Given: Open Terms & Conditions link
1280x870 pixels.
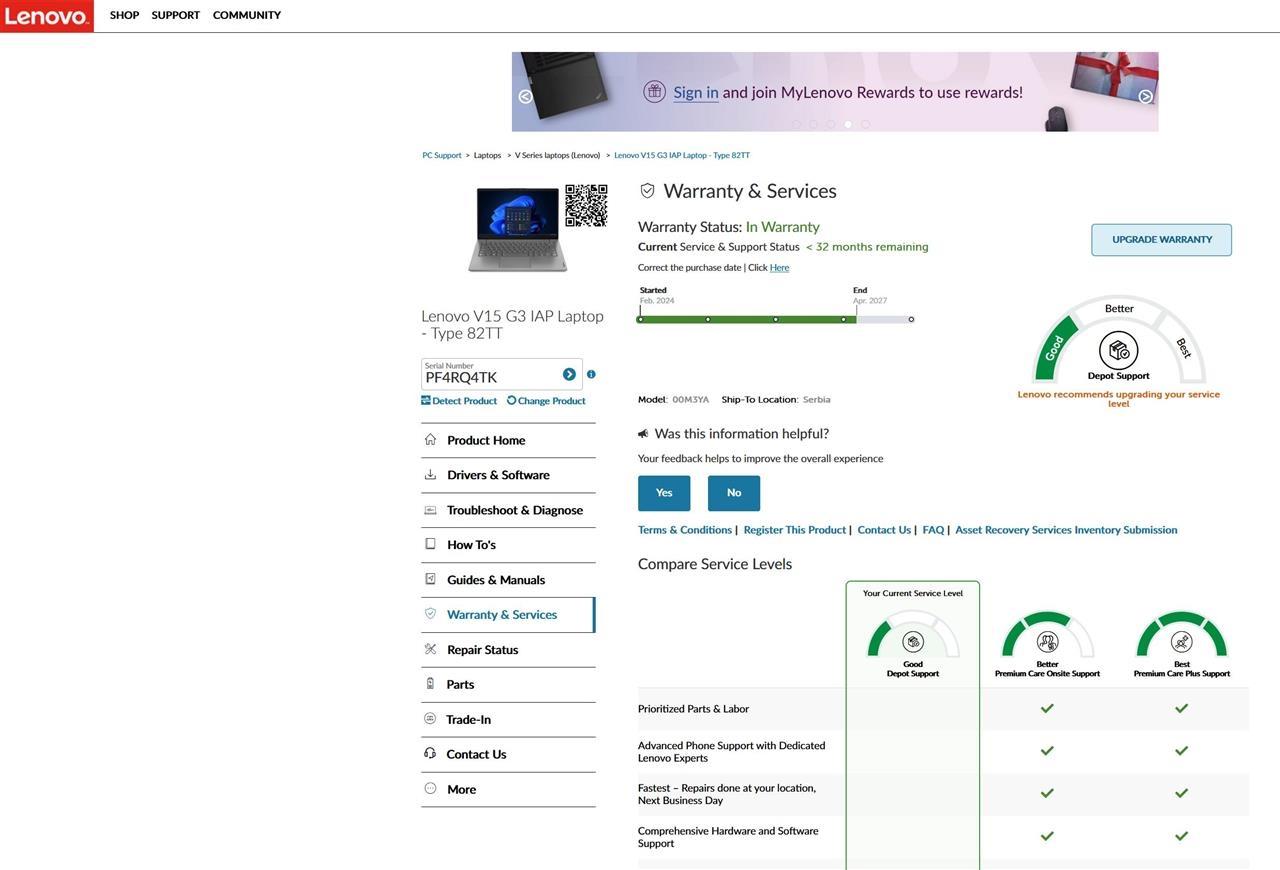Looking at the screenshot, I should click(685, 530).
